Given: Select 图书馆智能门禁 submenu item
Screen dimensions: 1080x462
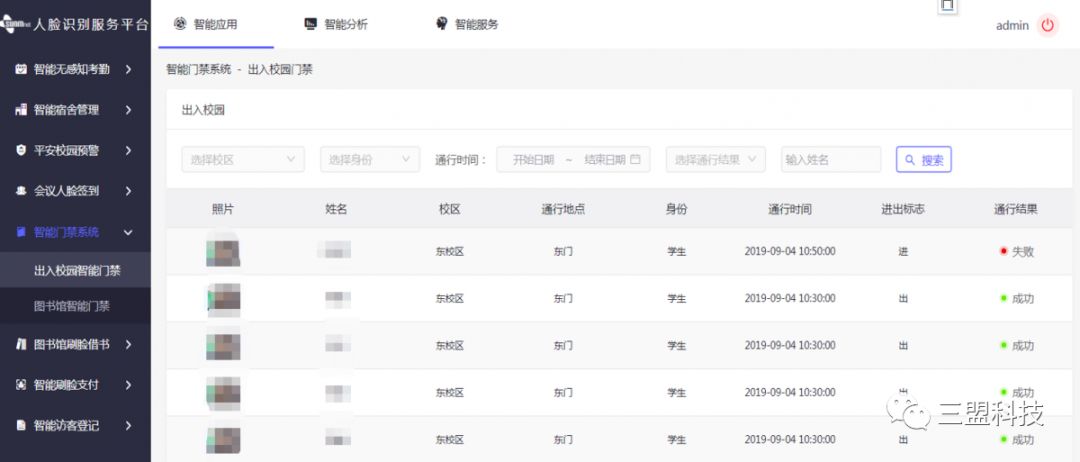Looking at the screenshot, I should pos(72,306).
